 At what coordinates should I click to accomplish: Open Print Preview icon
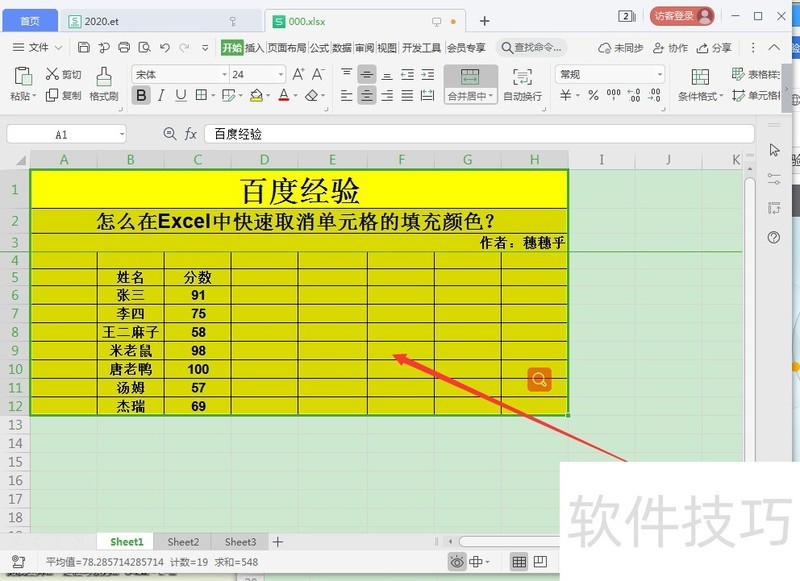point(144,47)
